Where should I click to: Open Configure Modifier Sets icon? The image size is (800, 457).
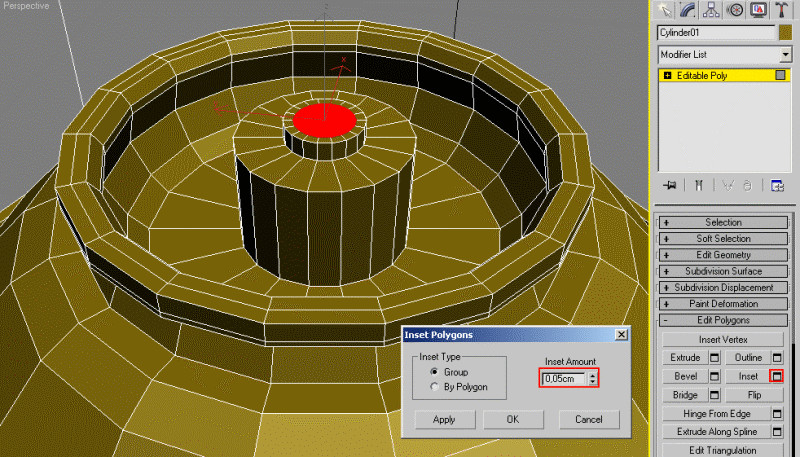777,186
